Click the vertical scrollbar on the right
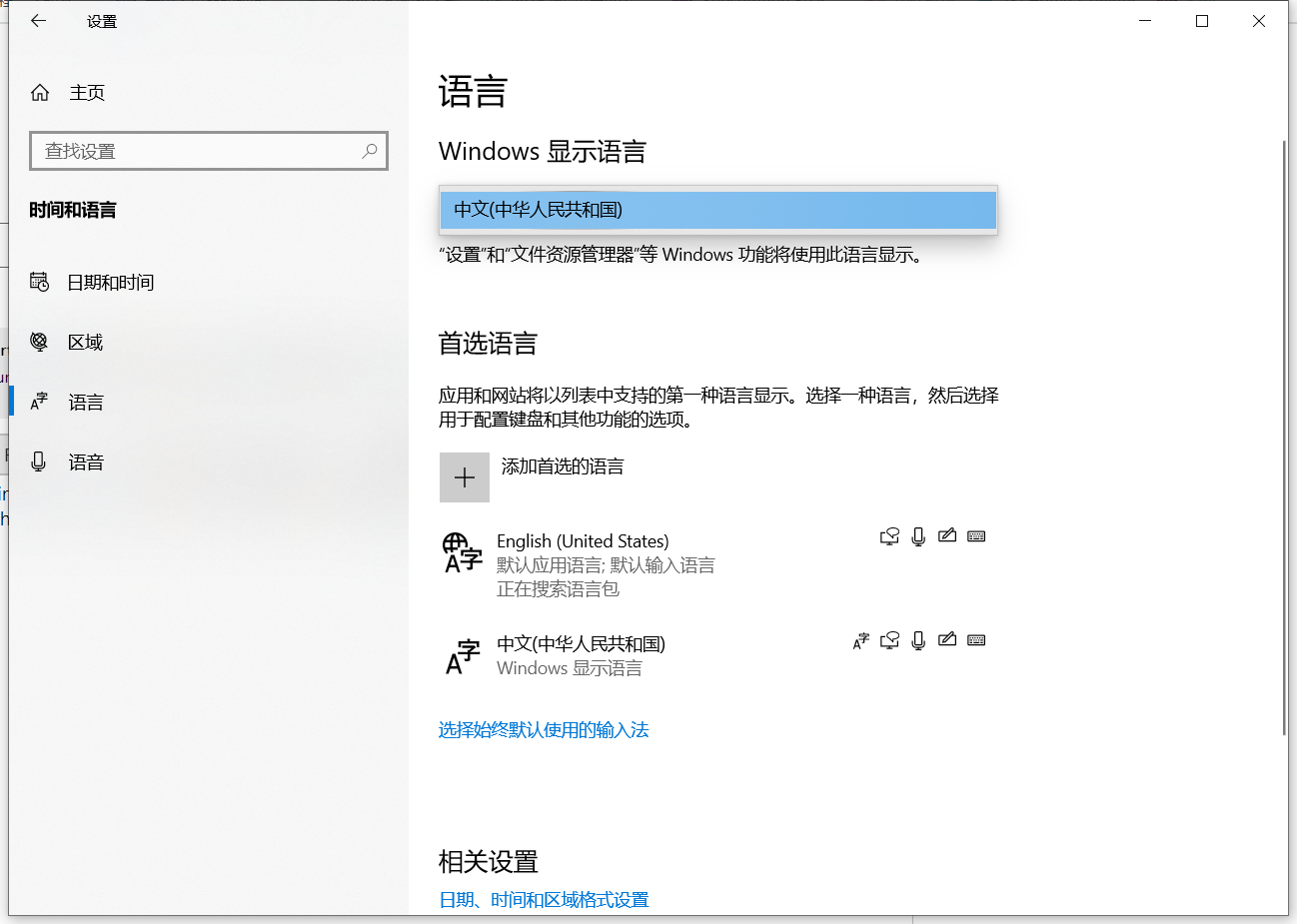Screen dimensions: 1297x924 tap(1284, 440)
